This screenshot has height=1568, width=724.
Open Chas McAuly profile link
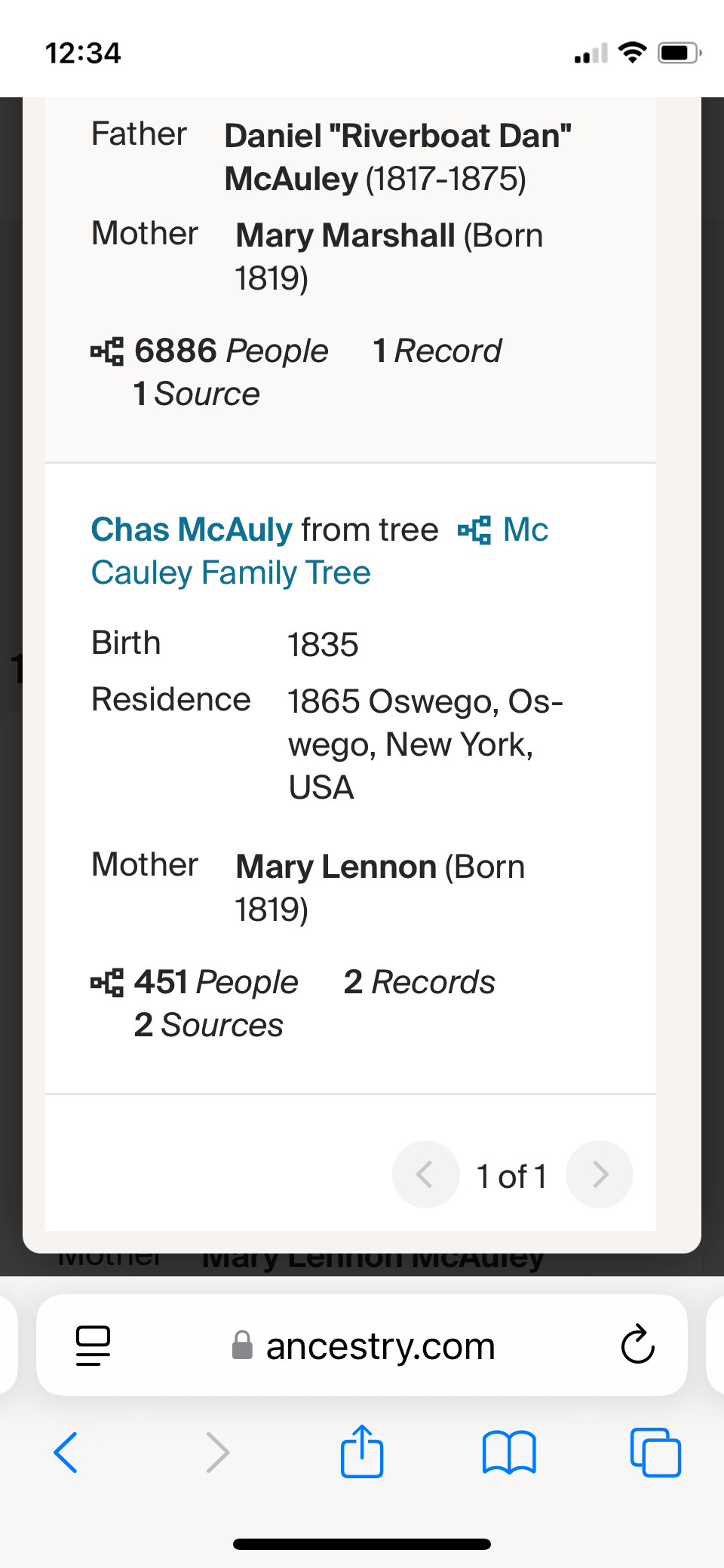pos(192,529)
